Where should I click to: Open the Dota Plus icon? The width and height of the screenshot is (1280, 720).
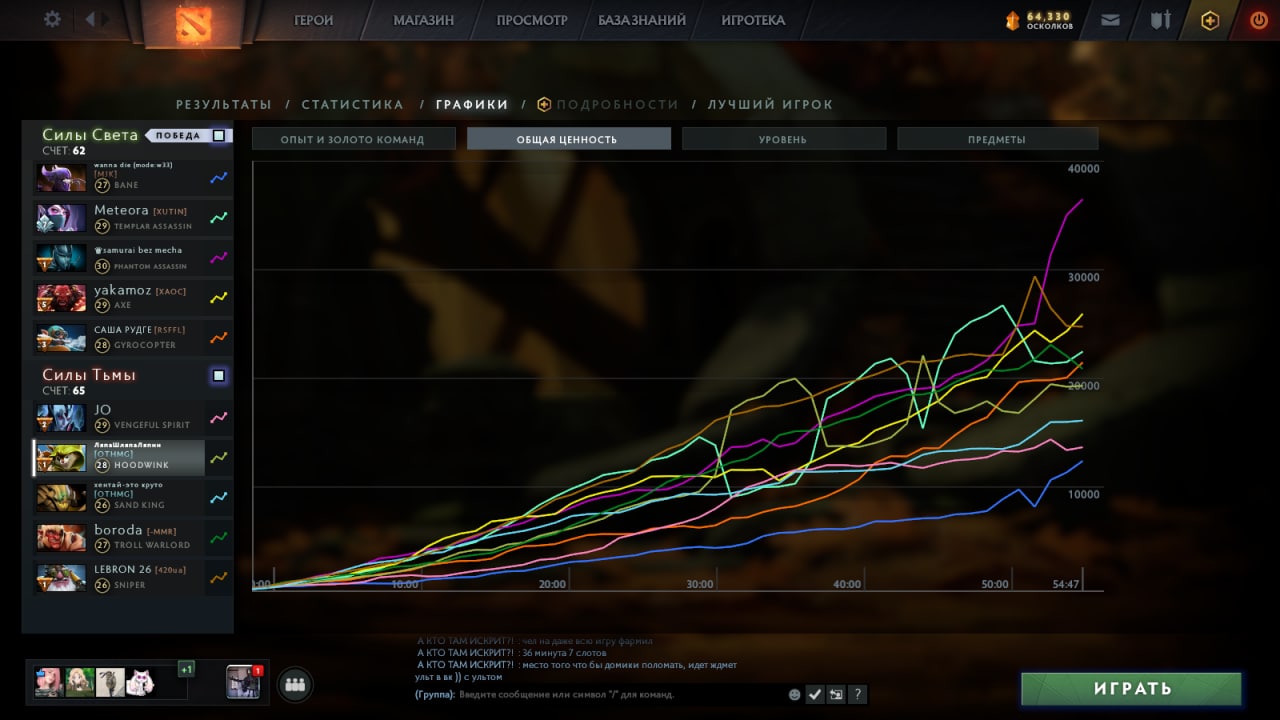tap(1210, 20)
